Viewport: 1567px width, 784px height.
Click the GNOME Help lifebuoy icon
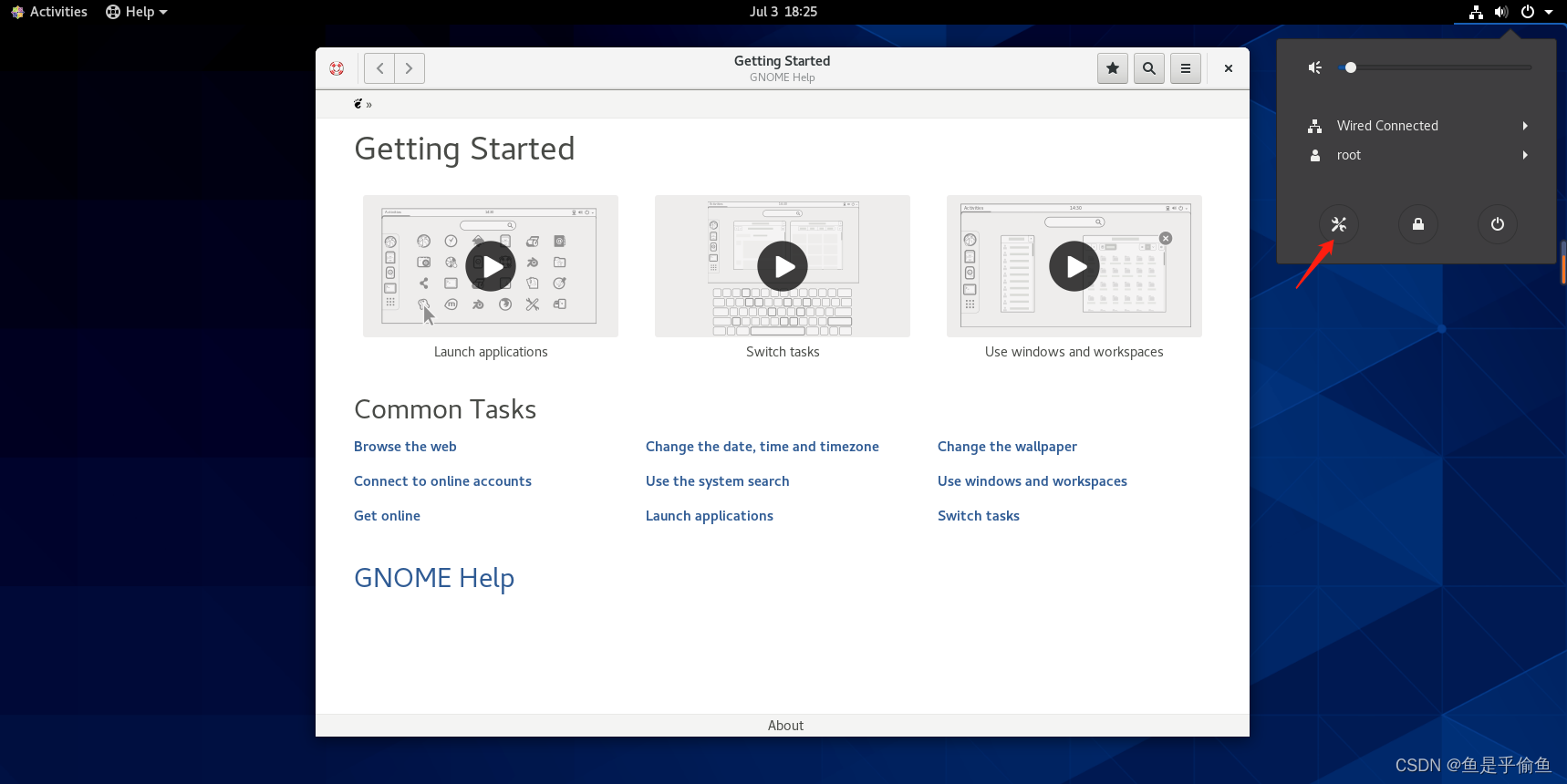point(337,68)
